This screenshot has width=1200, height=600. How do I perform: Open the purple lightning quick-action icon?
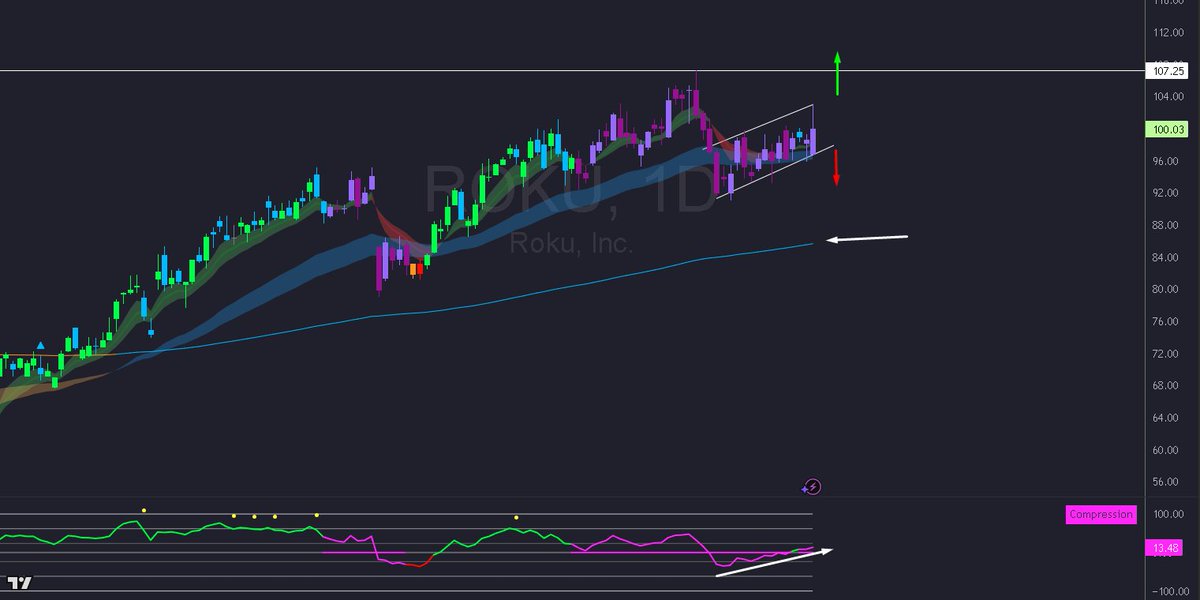[x=813, y=487]
